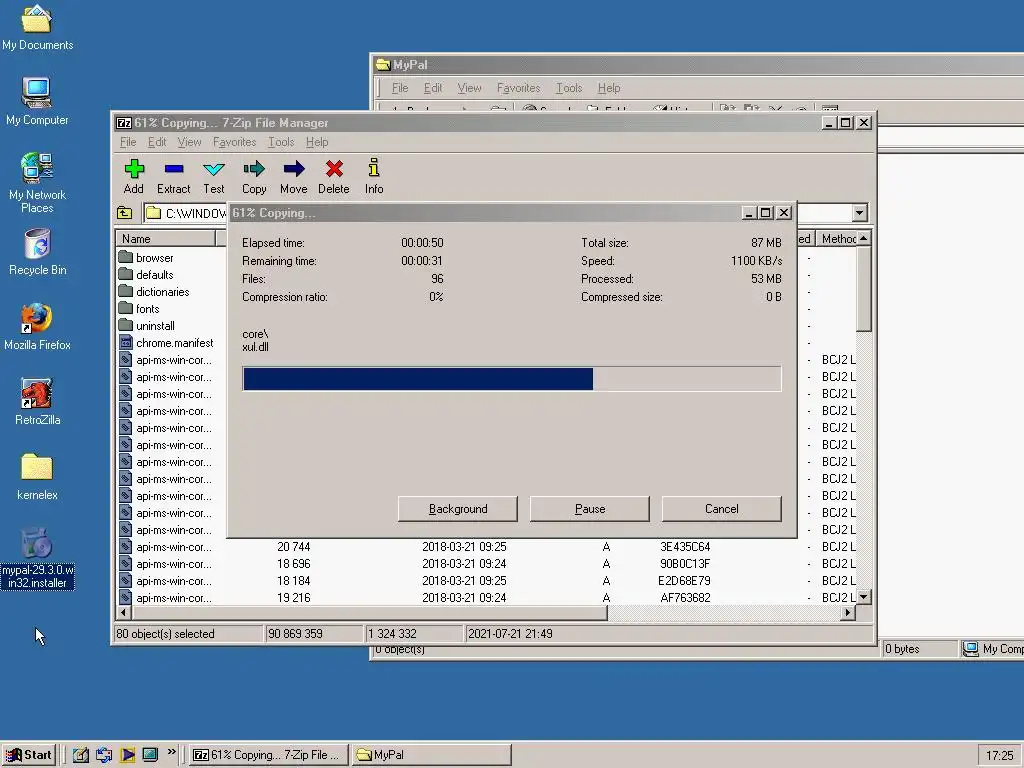Click the Background button
This screenshot has height=768, width=1024.
click(x=458, y=509)
